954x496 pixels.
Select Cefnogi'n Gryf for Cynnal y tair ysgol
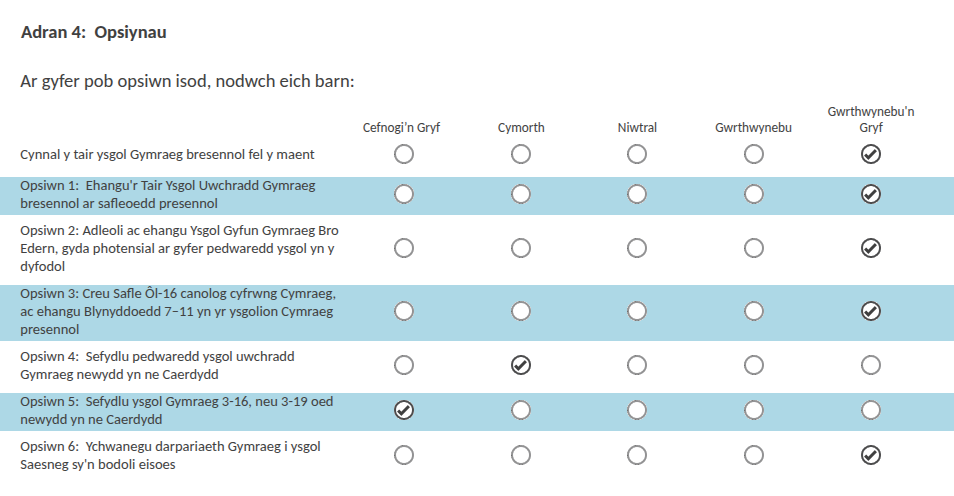(404, 154)
